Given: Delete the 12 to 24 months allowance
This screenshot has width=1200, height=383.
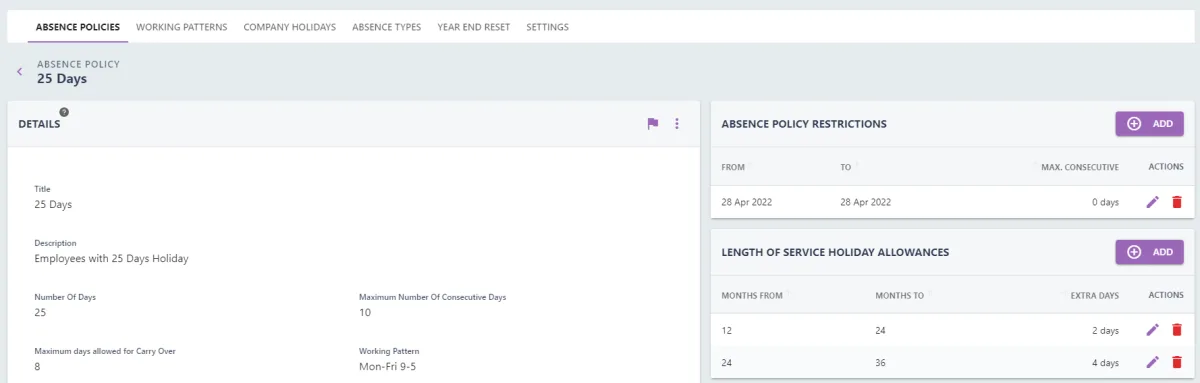Looking at the screenshot, I should (1177, 330).
